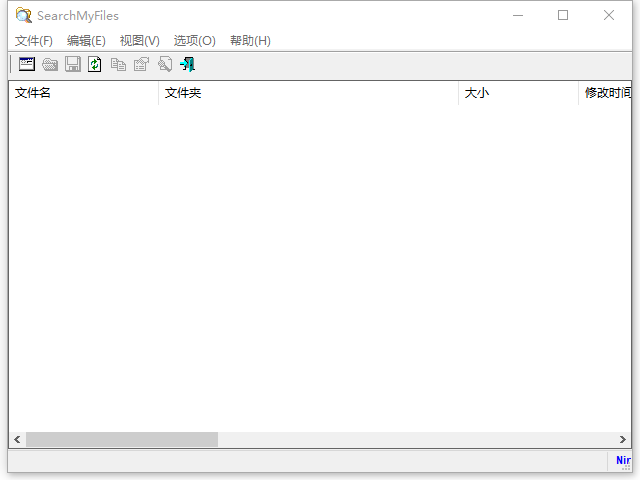Click the Exit door toolbar icon
The height and width of the screenshot is (480, 640).
[188, 64]
